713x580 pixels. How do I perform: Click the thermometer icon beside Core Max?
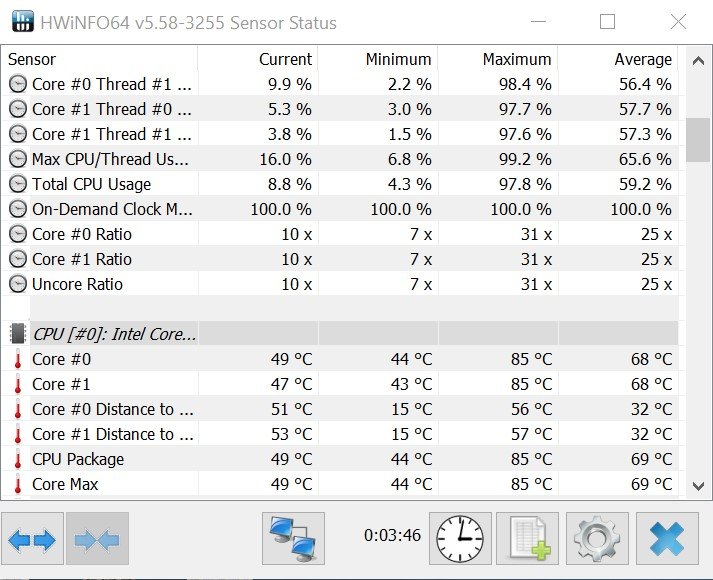[18, 484]
